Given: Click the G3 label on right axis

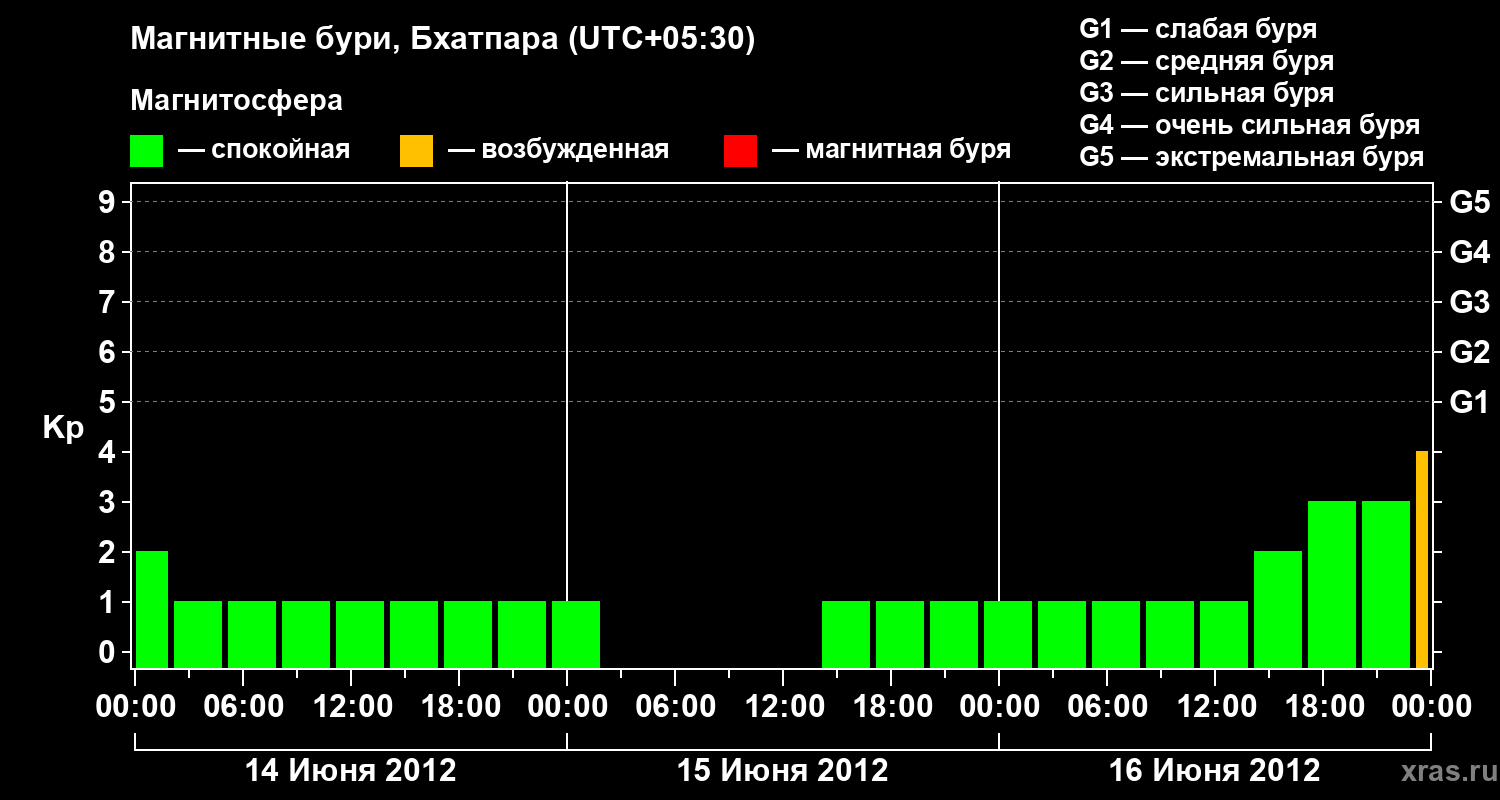Looking at the screenshot, I should point(1469,302).
